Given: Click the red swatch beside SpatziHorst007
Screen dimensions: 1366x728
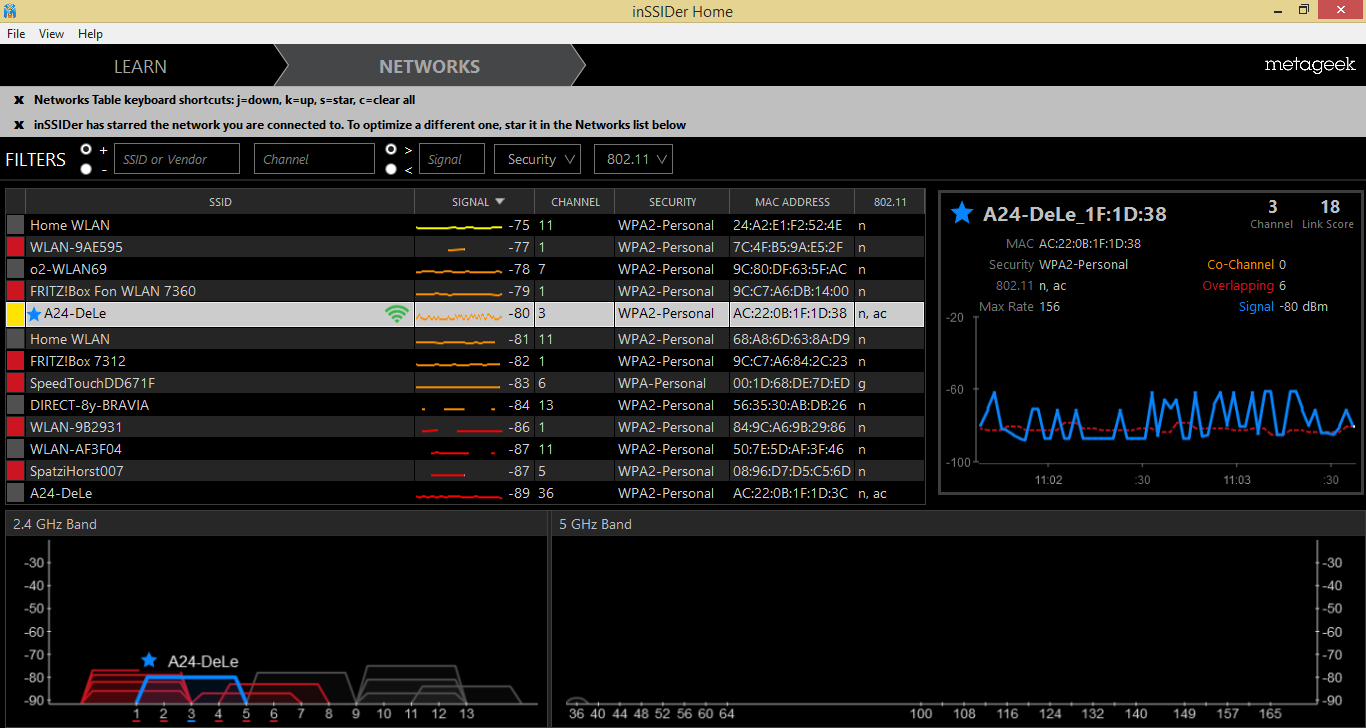Looking at the screenshot, I should click(15, 471).
